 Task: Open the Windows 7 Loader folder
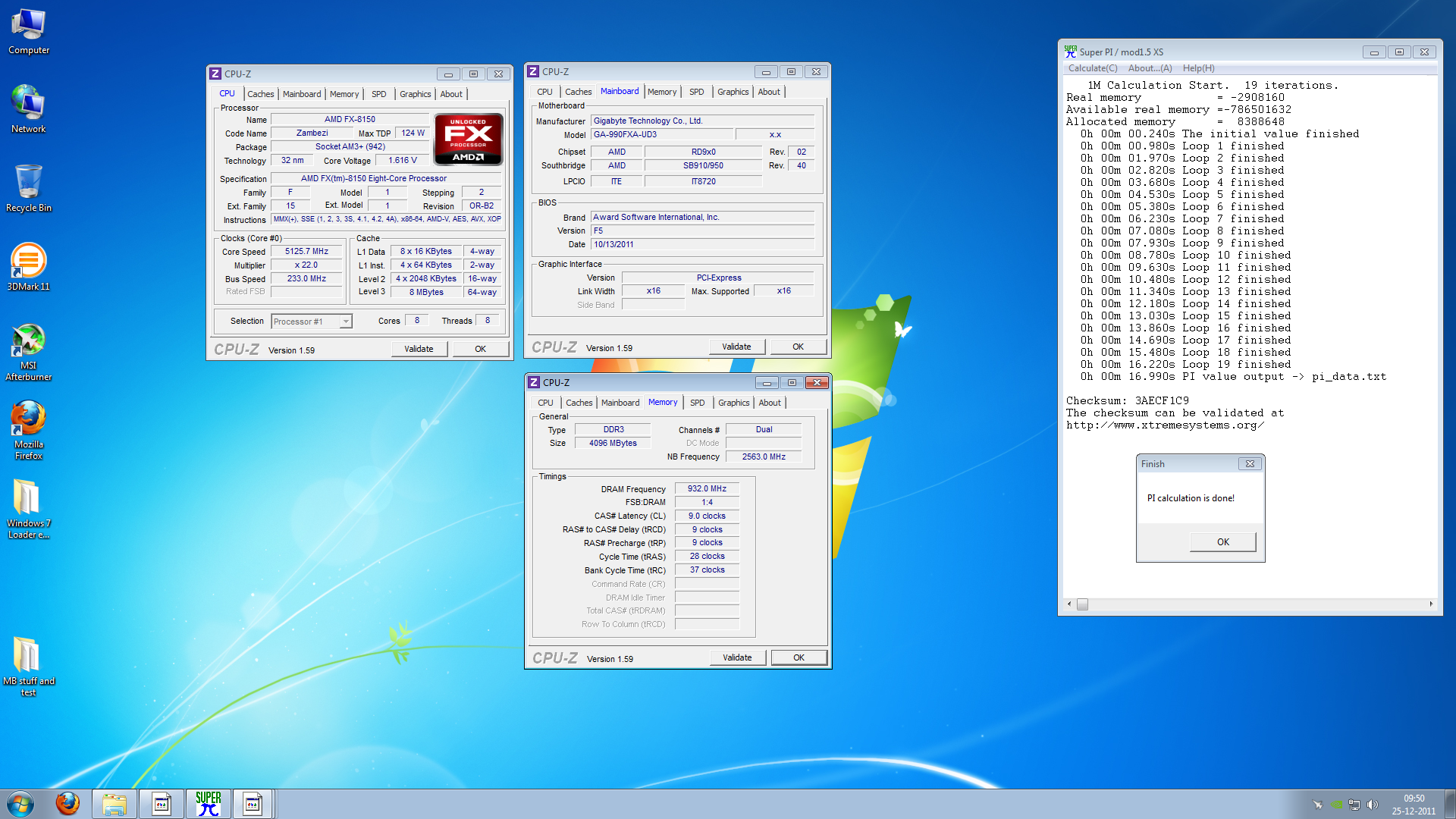tap(29, 510)
